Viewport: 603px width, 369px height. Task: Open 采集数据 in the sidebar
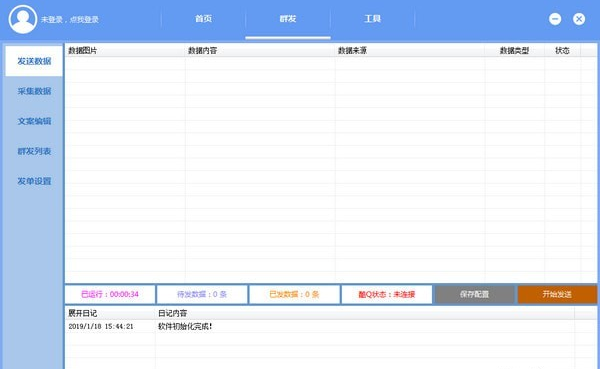34,91
